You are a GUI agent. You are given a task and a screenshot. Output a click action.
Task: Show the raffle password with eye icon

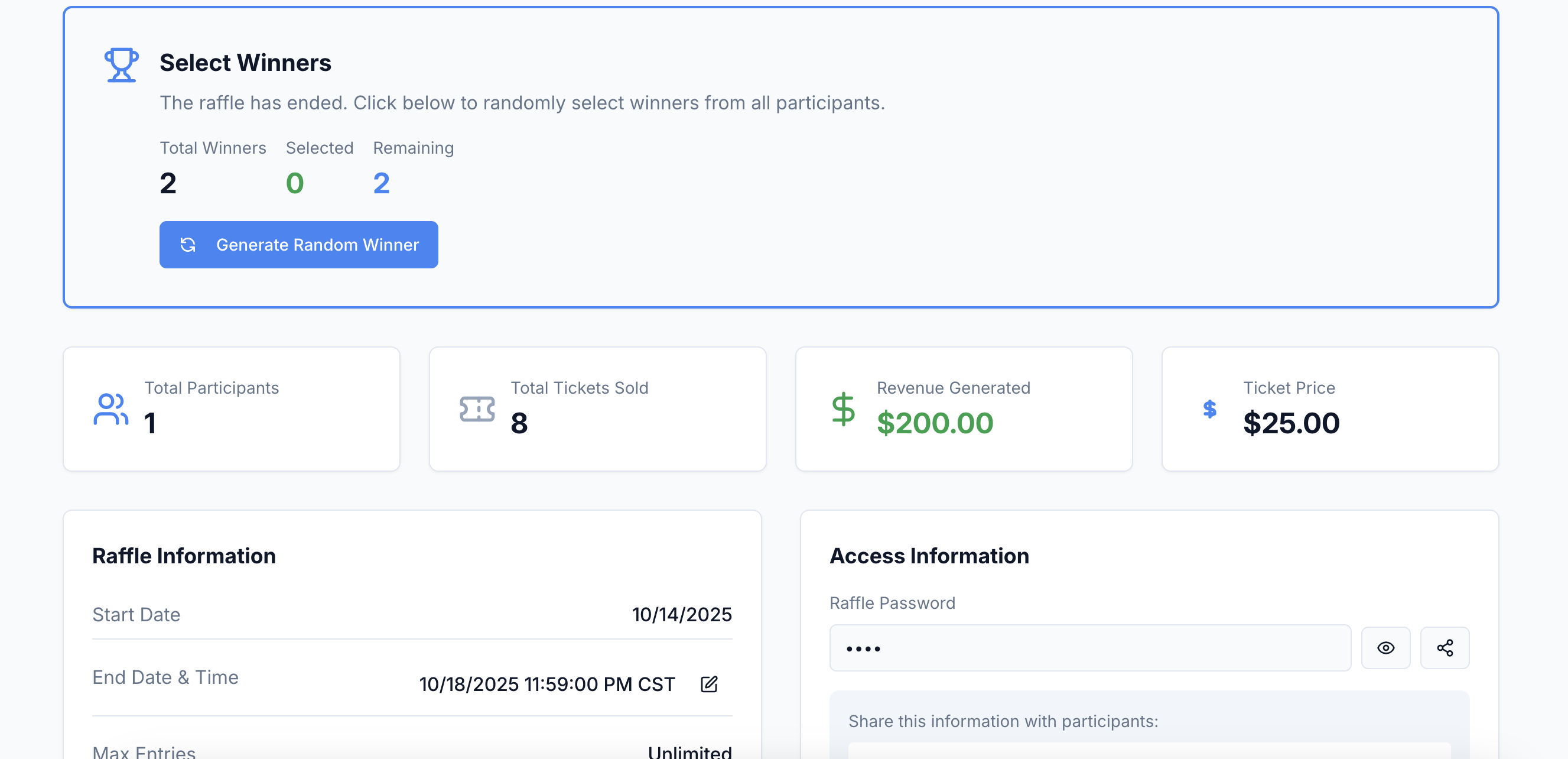pyautogui.click(x=1385, y=647)
